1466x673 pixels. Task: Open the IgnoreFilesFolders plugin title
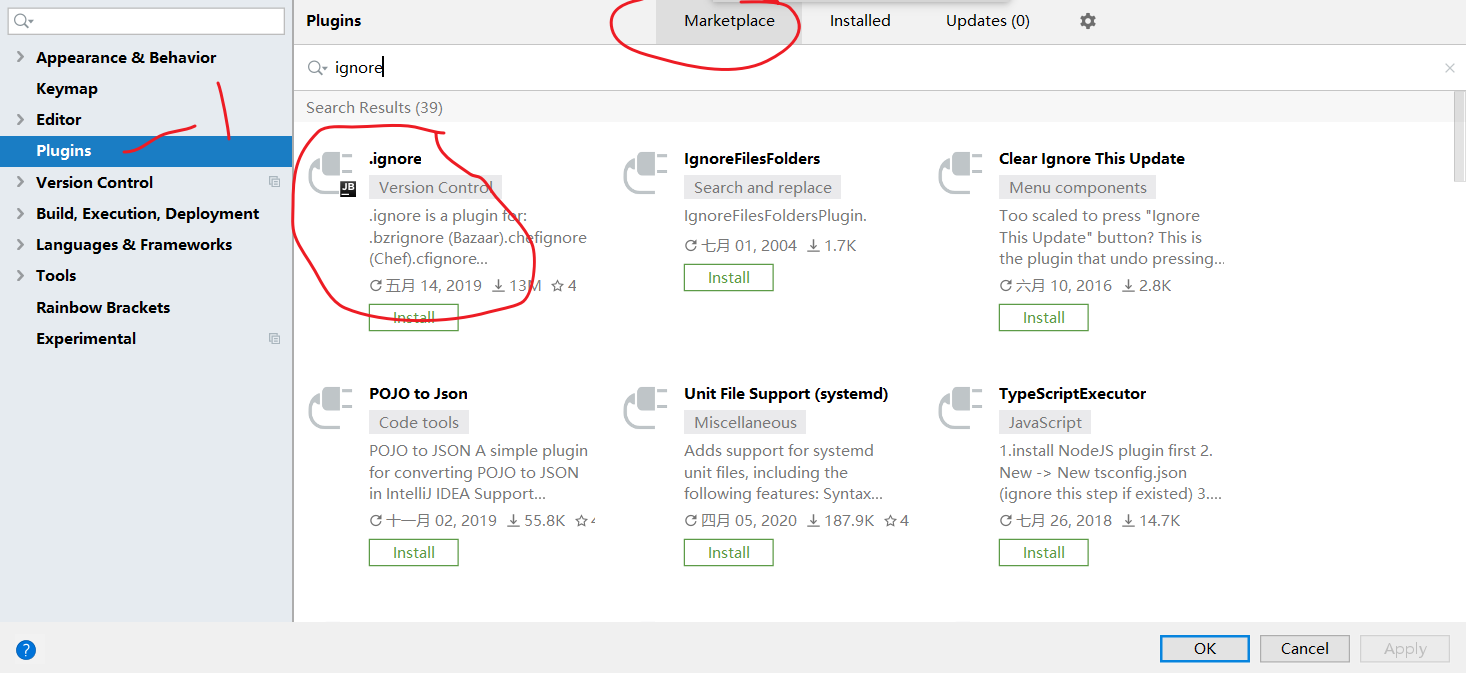pyautogui.click(x=752, y=158)
